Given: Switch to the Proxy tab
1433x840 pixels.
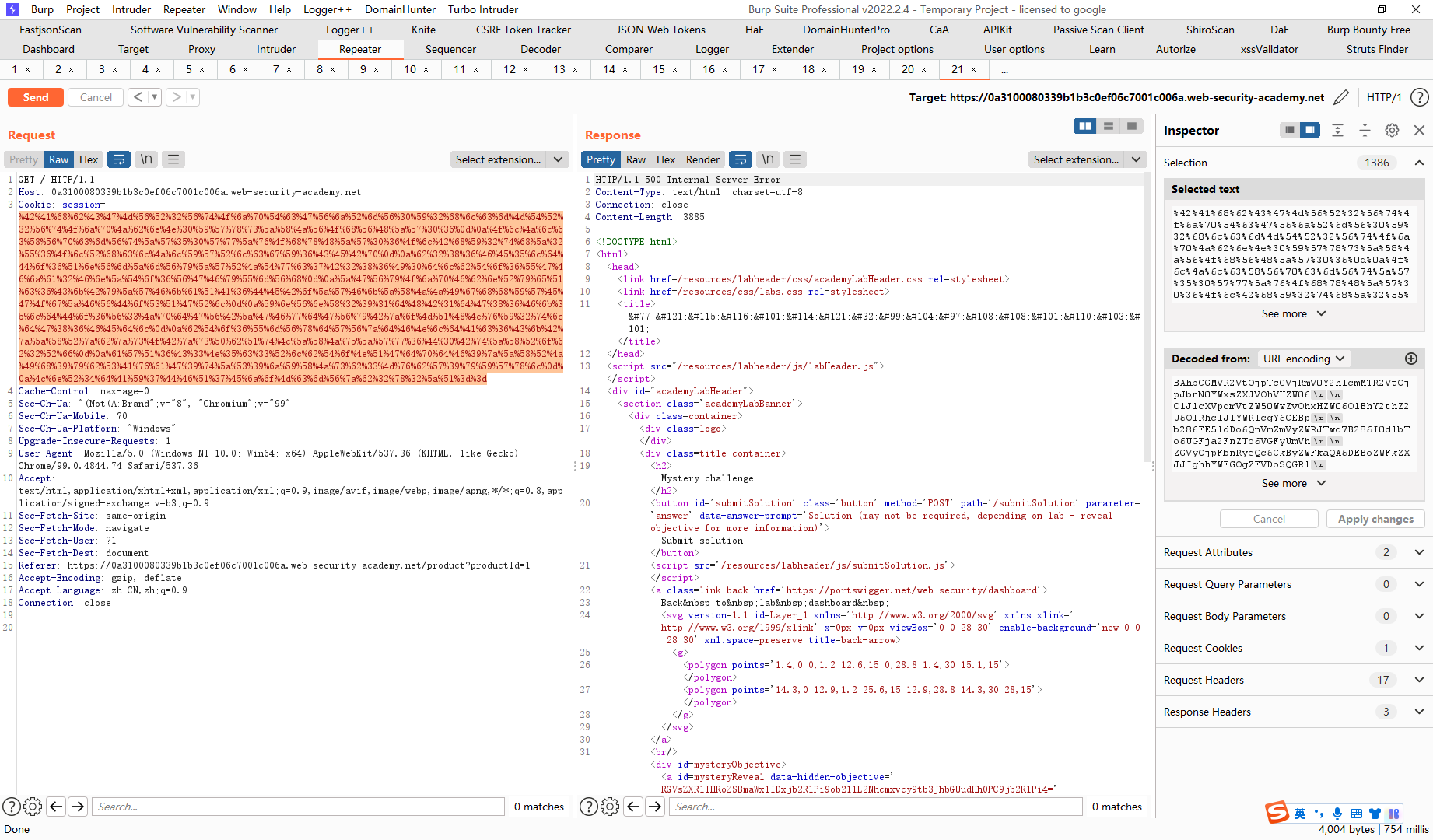Looking at the screenshot, I should [x=201, y=49].
